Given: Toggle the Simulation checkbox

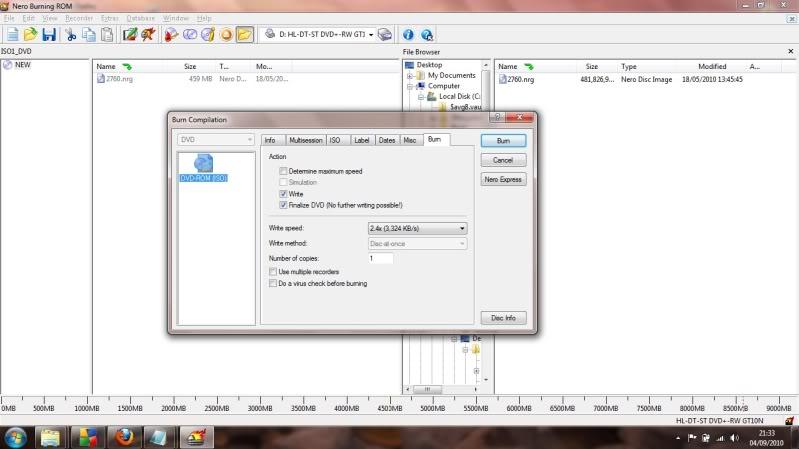Looking at the screenshot, I should coord(283,182).
